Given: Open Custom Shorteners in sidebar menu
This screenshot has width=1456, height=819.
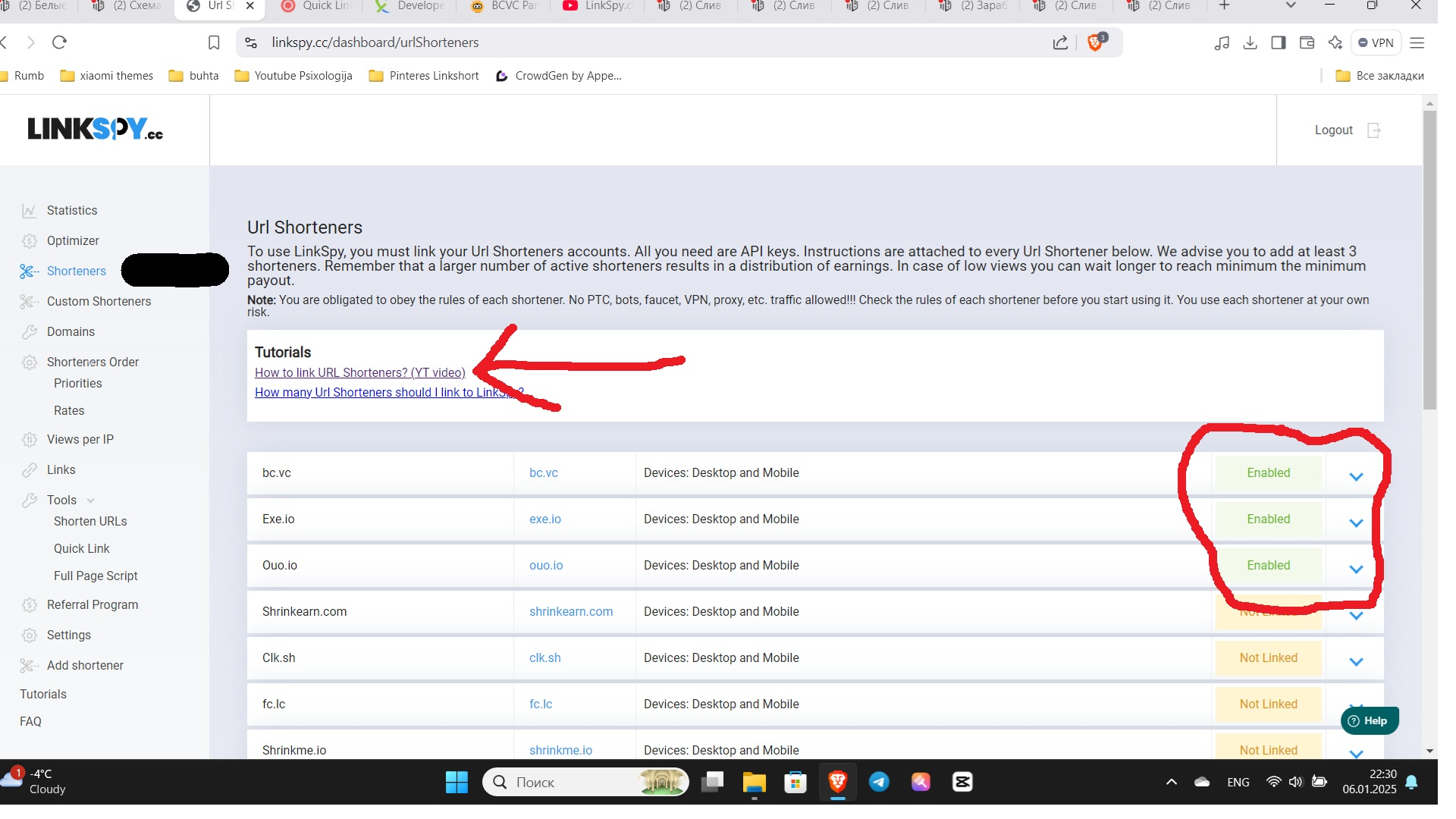Looking at the screenshot, I should point(99,302).
